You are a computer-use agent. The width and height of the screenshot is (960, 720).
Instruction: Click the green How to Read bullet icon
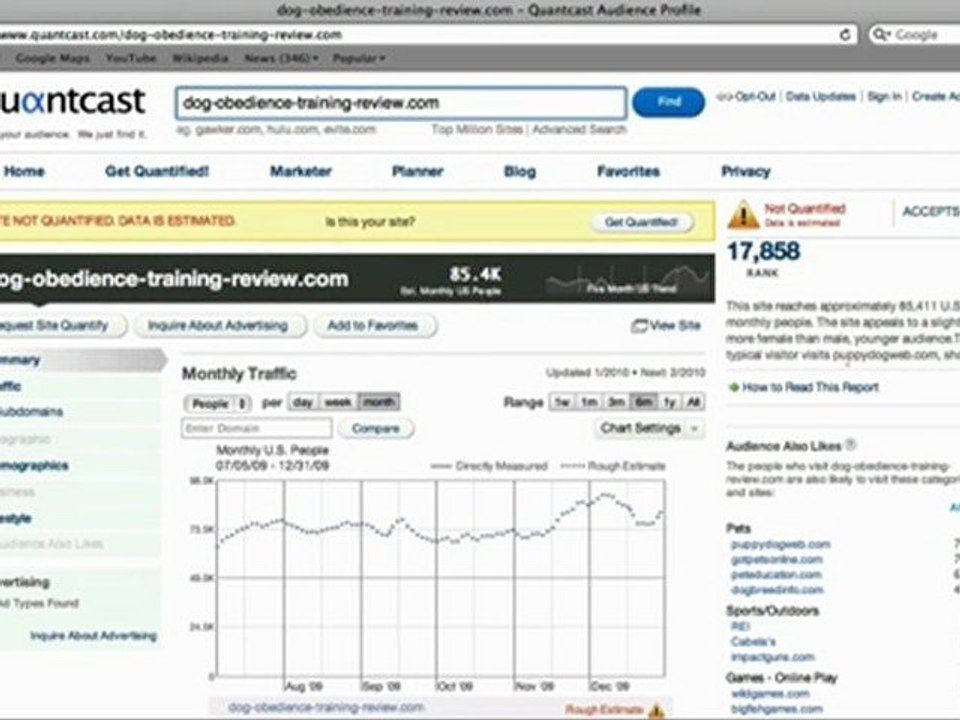[733, 387]
